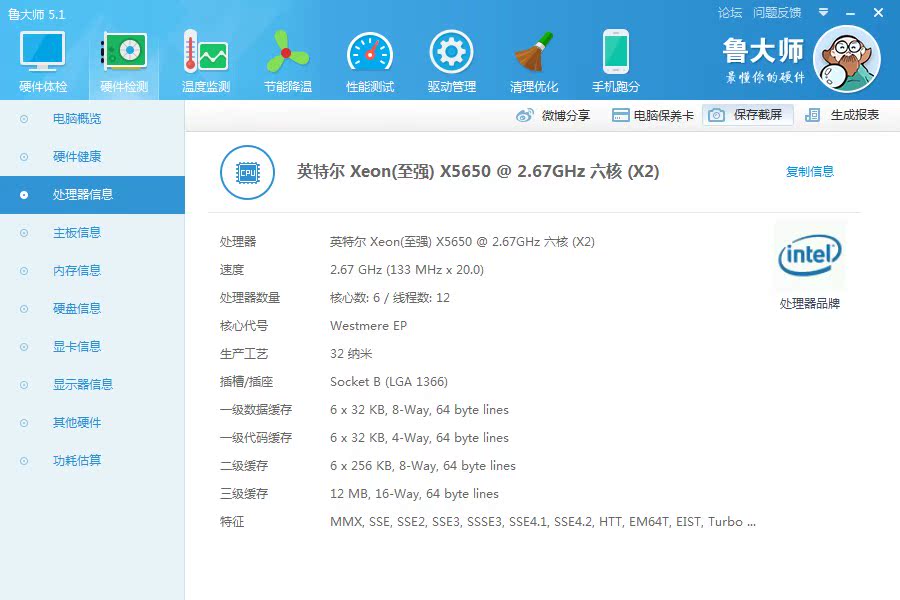Select 硬件检测 hardware detection icon
Viewport: 900px width, 600px height.
[124, 51]
